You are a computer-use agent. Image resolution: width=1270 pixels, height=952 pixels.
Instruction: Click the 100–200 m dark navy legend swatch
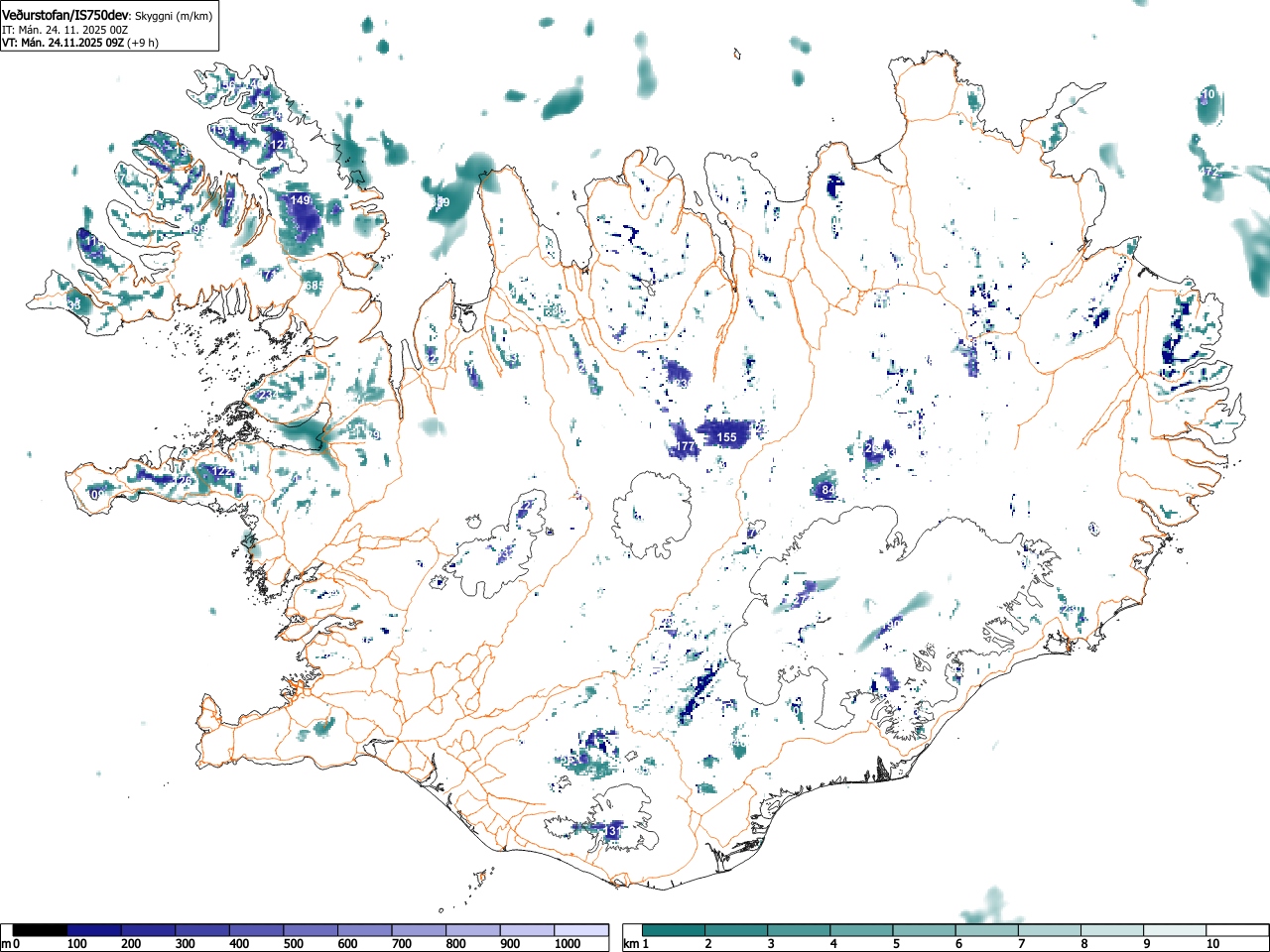click(x=94, y=930)
